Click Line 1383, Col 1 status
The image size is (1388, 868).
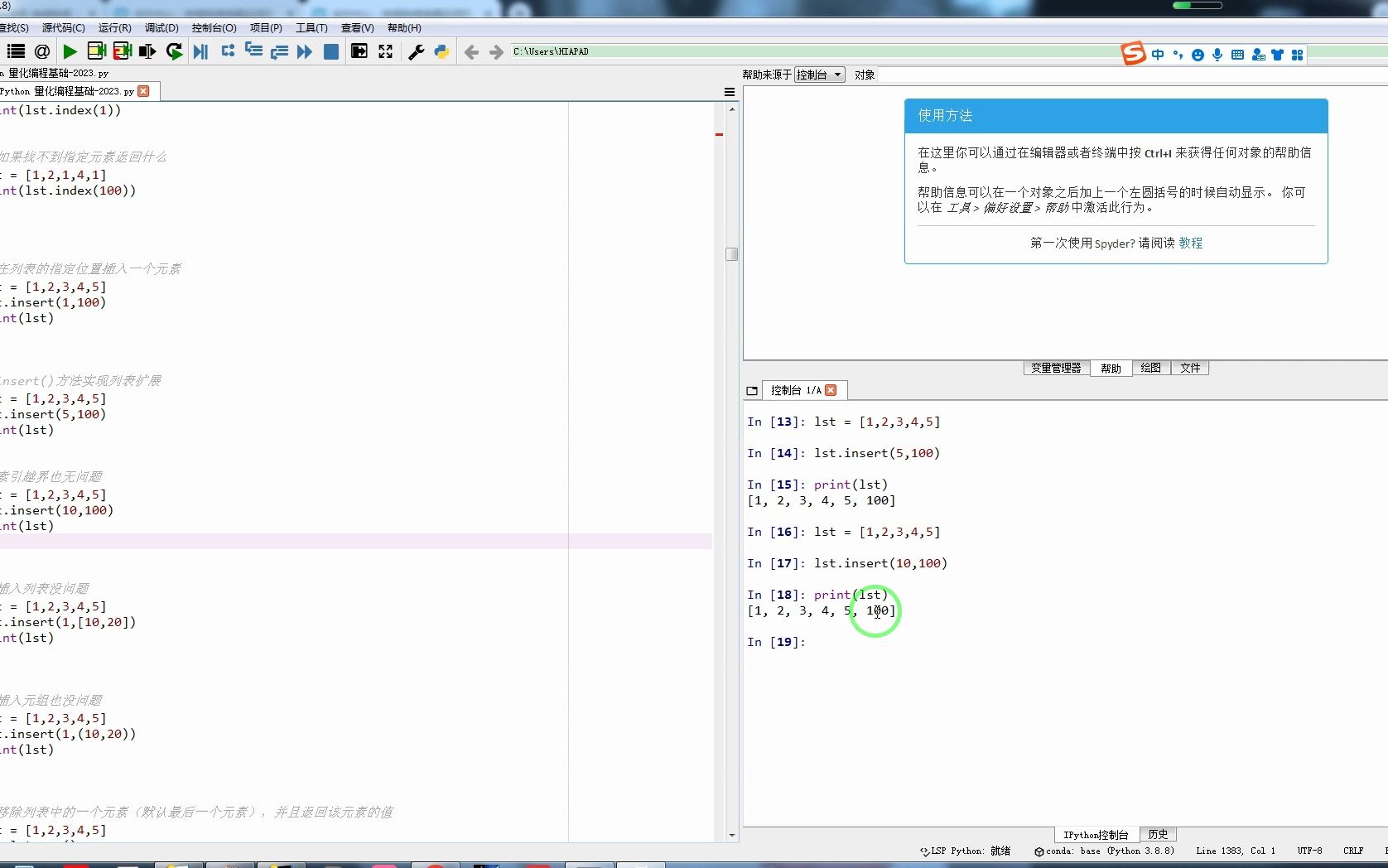[x=1236, y=851]
